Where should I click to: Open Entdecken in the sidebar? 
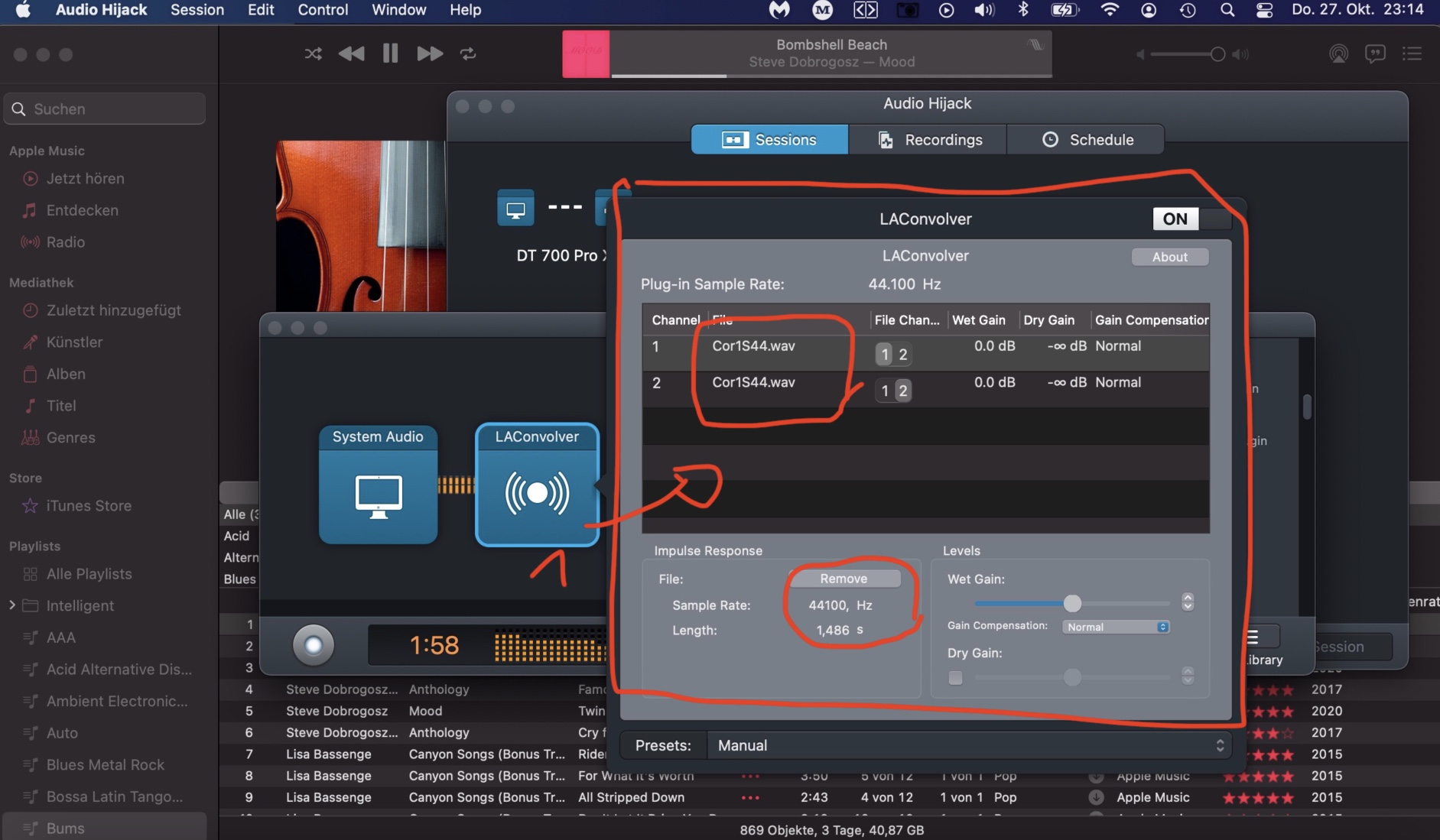pos(82,210)
